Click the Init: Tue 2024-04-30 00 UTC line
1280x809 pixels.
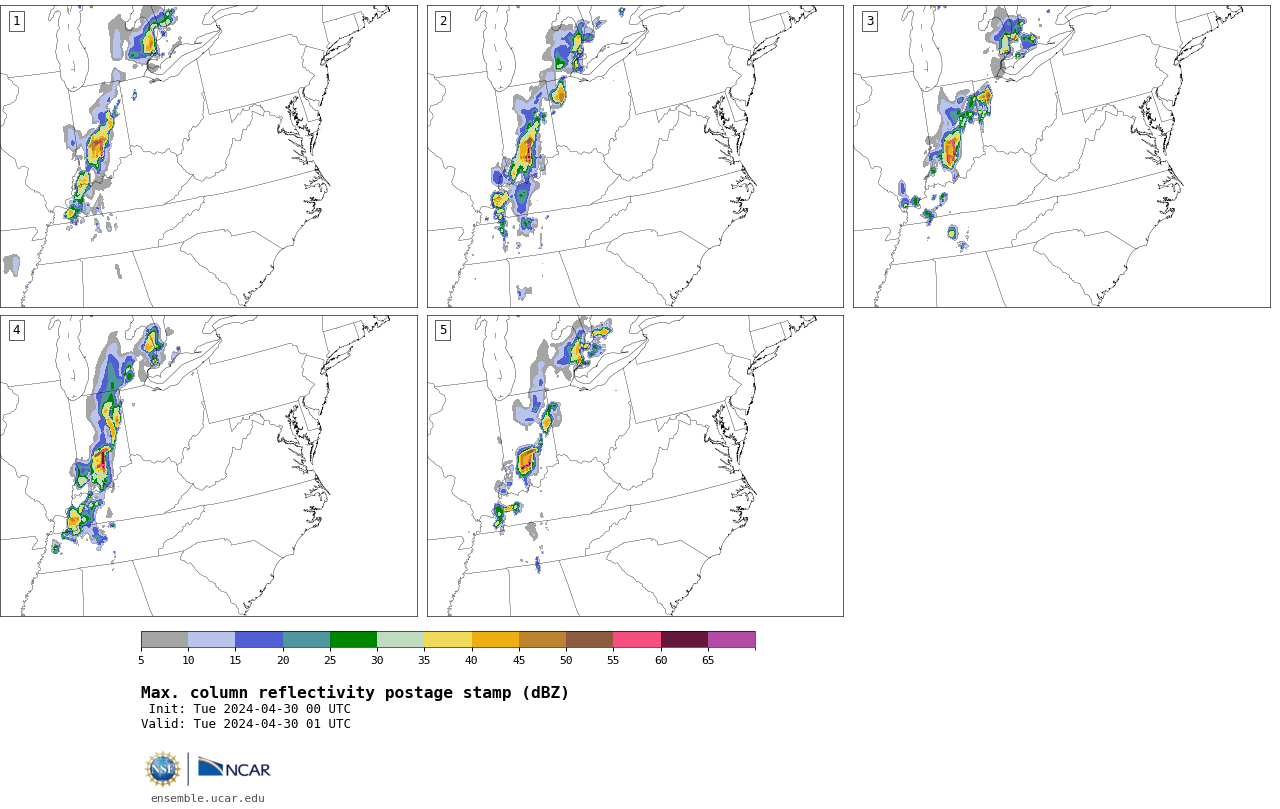point(250,709)
